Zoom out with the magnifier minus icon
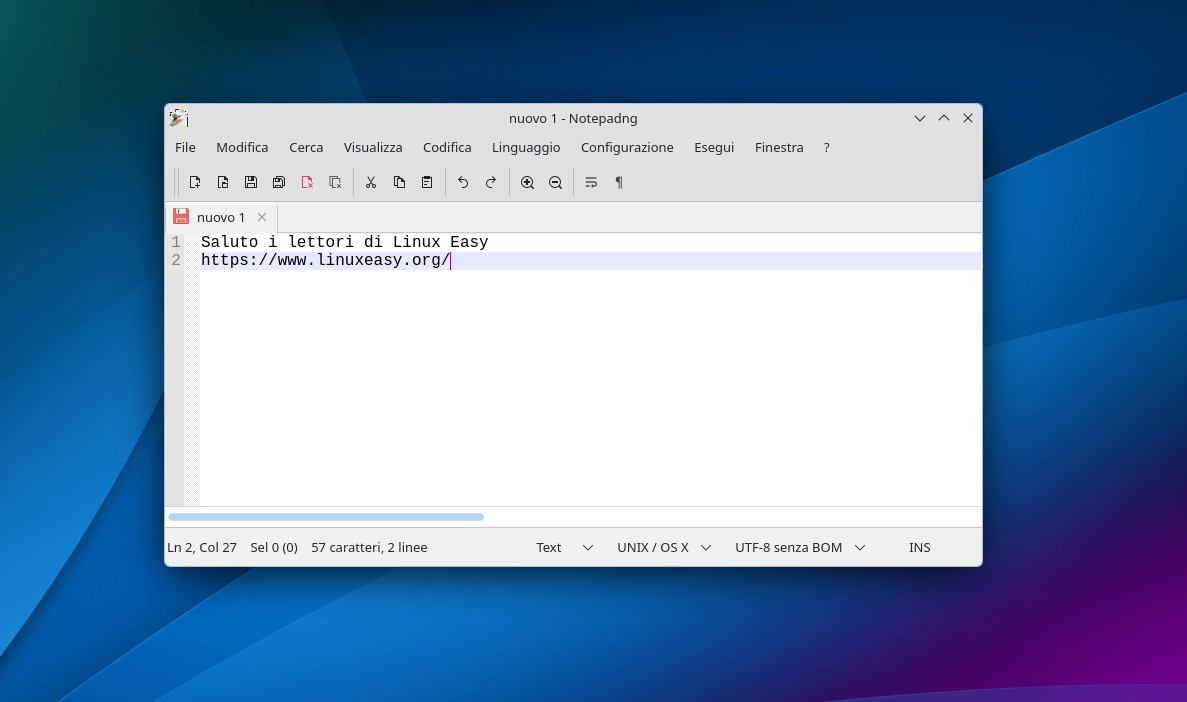This screenshot has width=1187, height=702. tap(555, 183)
